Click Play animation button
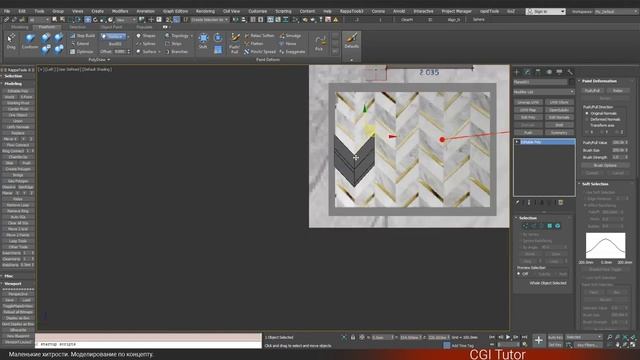This screenshot has height=360, width=640. click(x=508, y=337)
